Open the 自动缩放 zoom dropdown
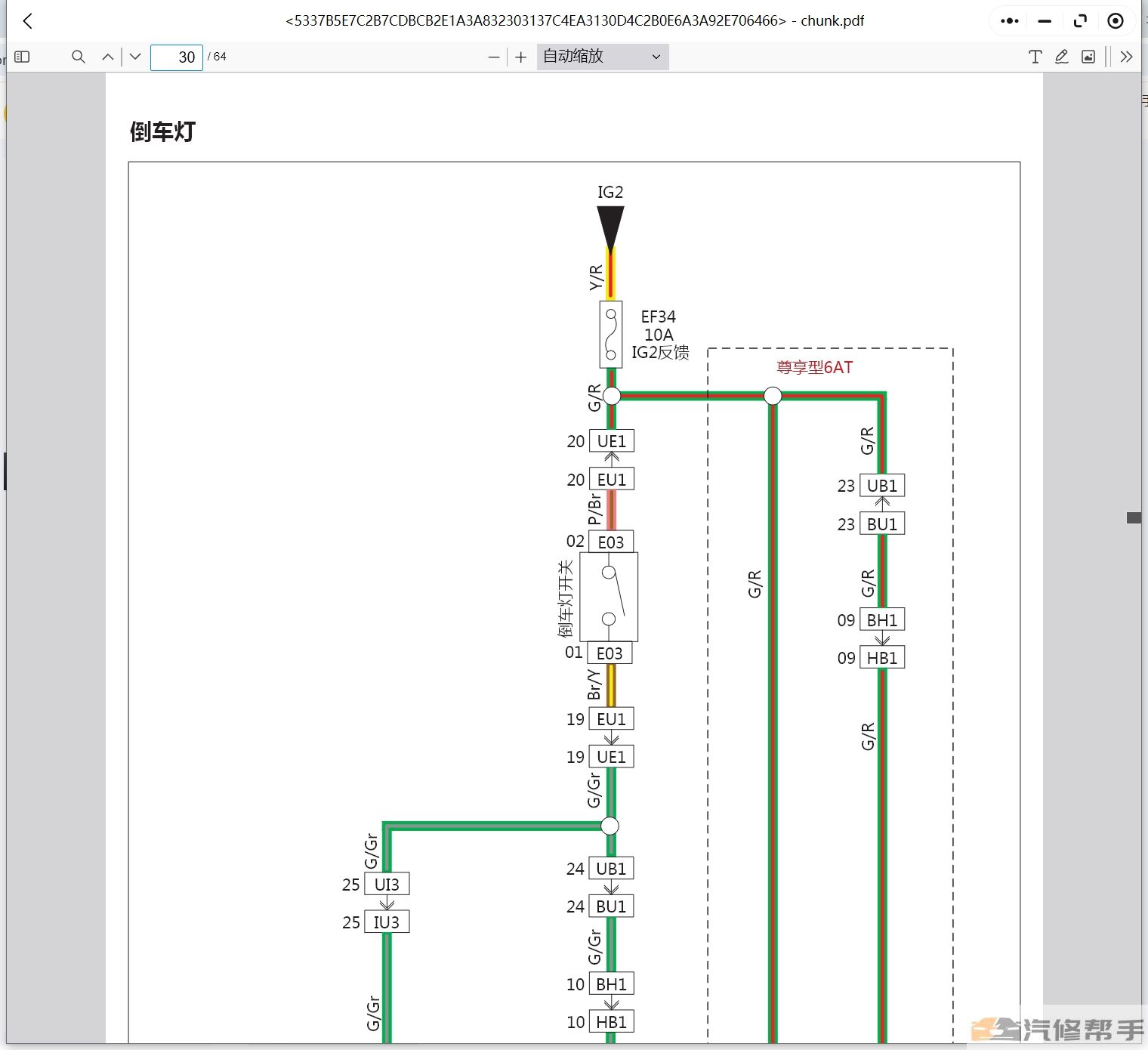Image resolution: width=1148 pixels, height=1050 pixels. tap(602, 57)
